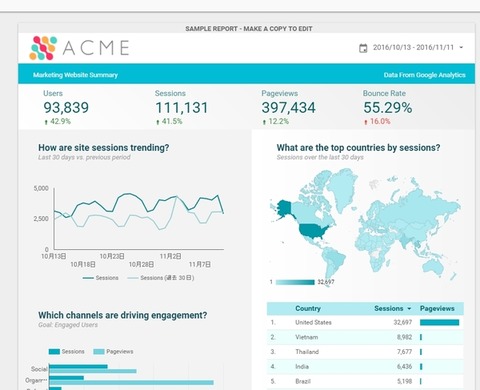
Task: Click the 2016/10/13 - 2016/11/11 date range
Action: [413, 47]
